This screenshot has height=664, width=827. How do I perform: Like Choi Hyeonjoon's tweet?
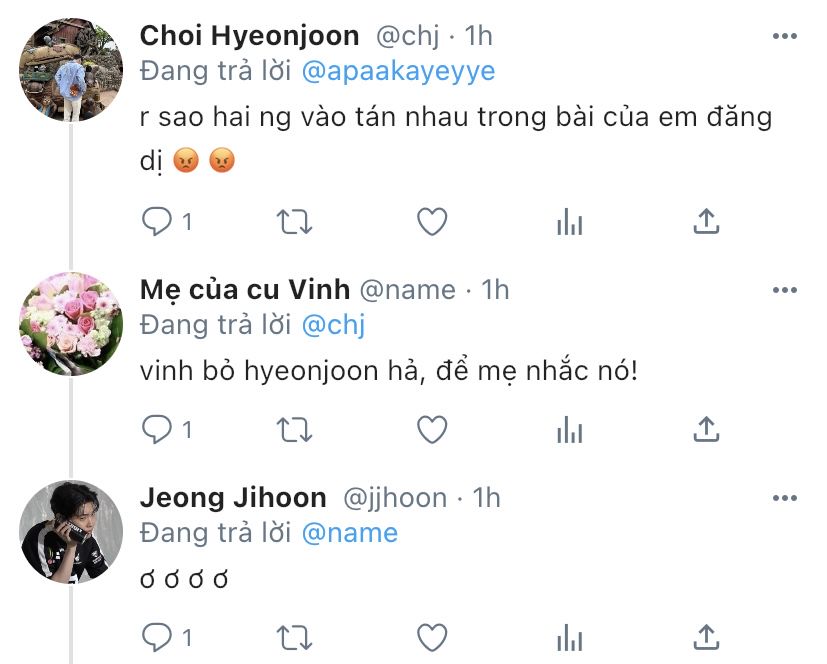431,221
